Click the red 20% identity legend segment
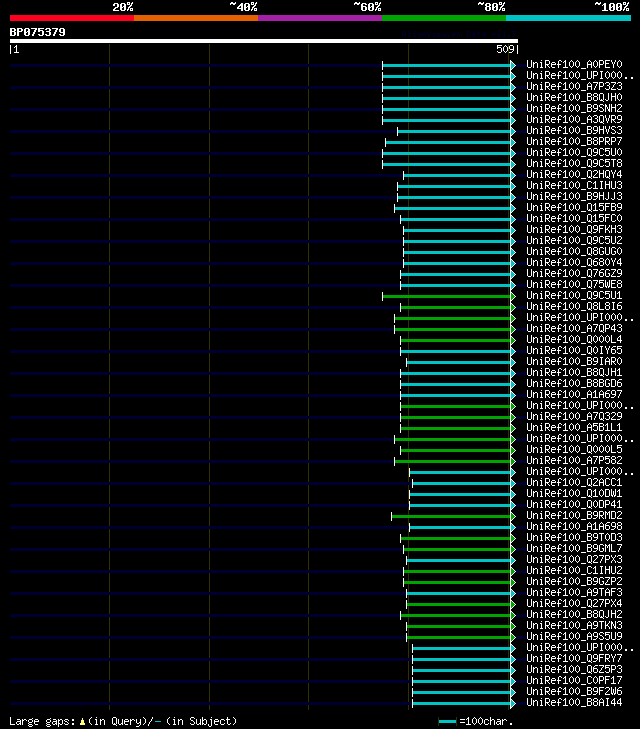 [72, 18]
